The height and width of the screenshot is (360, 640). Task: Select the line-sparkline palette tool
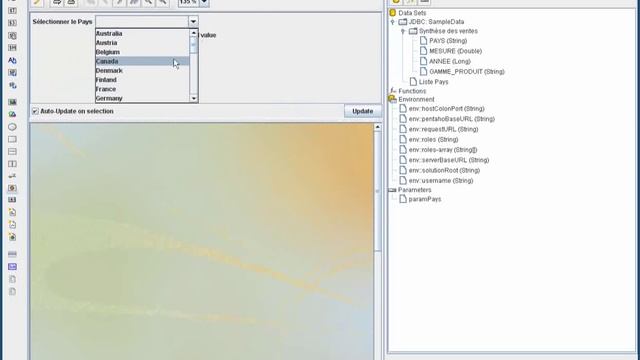pyautogui.click(x=12, y=224)
